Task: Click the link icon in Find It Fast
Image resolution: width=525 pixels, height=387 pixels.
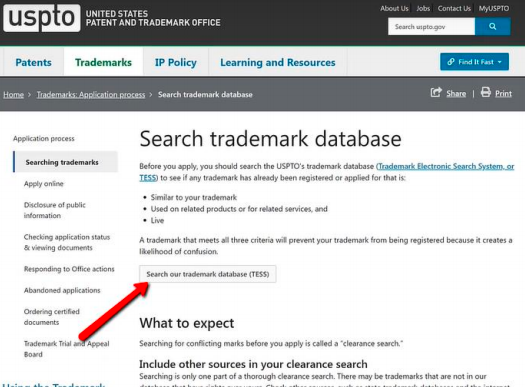Action: point(451,62)
